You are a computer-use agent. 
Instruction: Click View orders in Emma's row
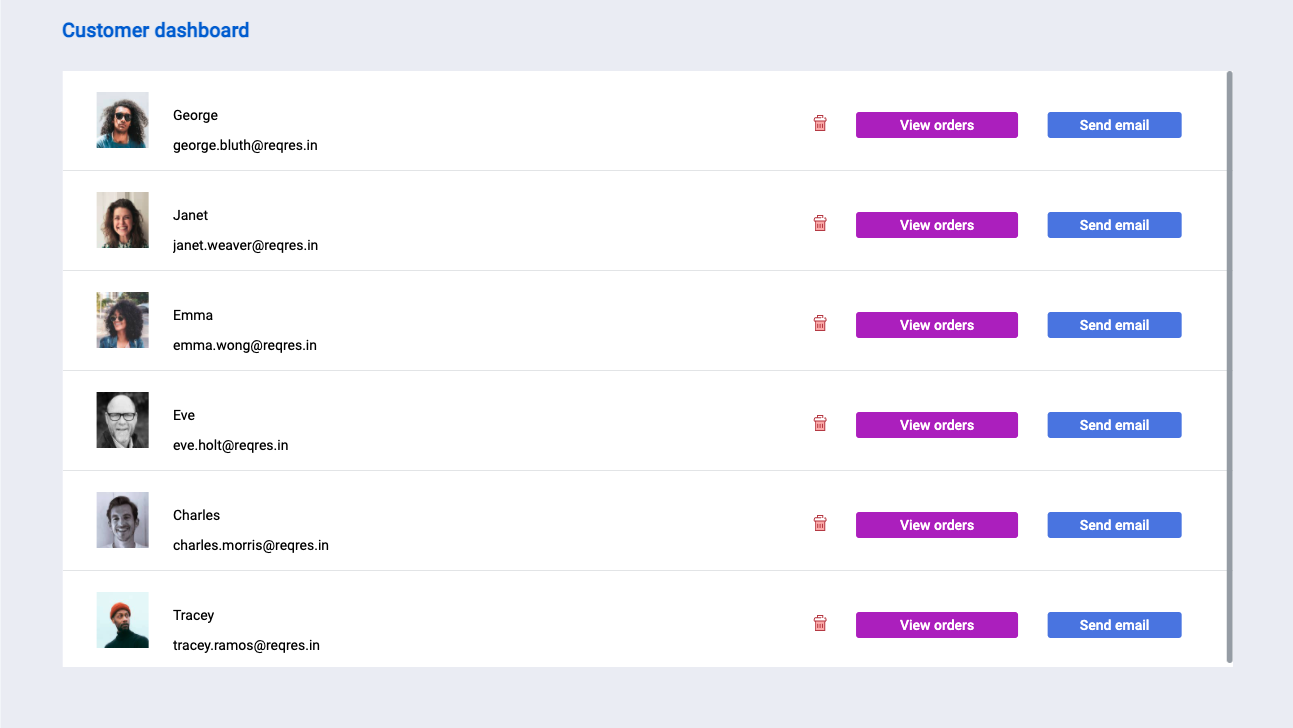936,325
